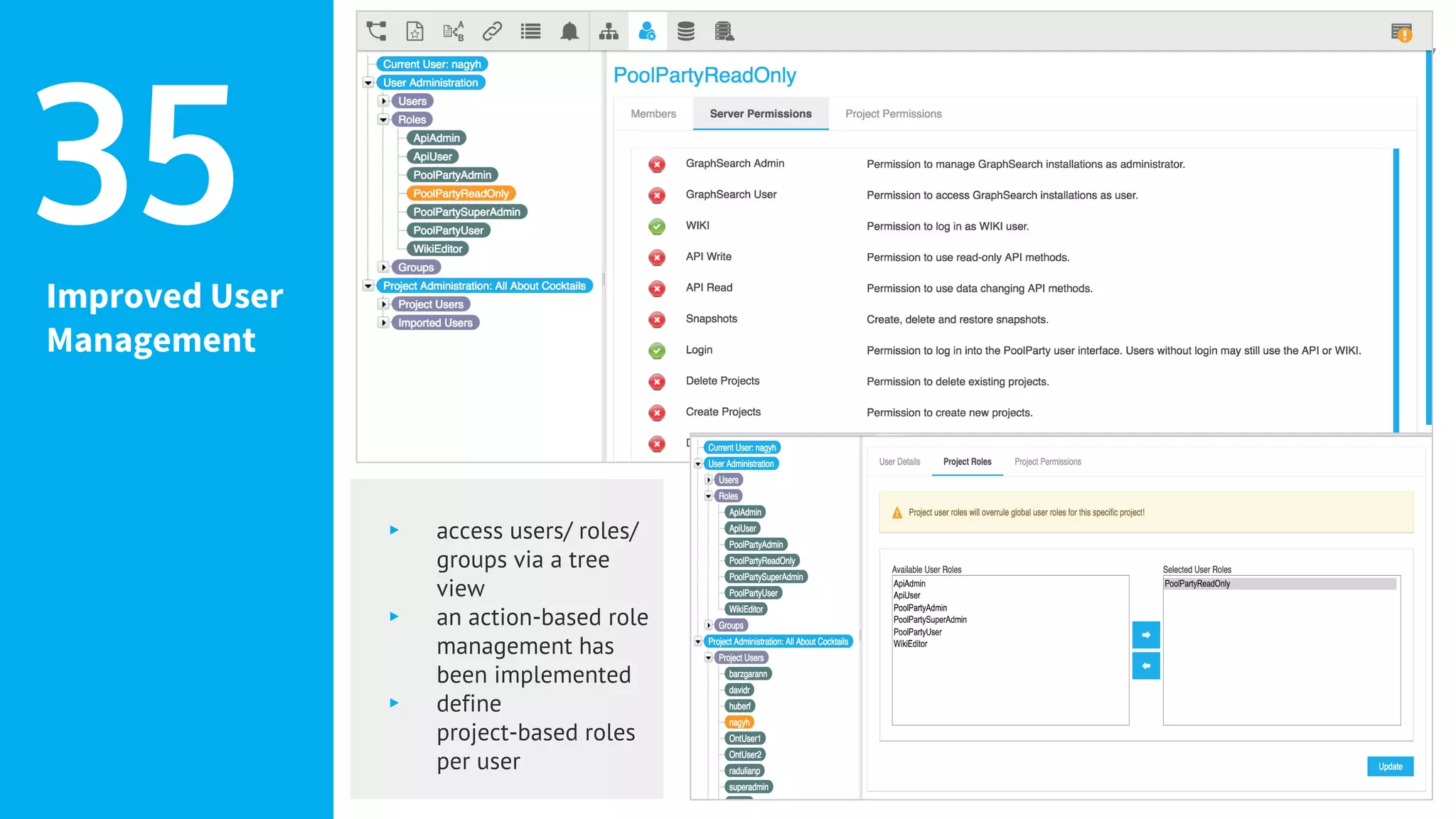Viewport: 1456px width, 819px height.
Task: Choose WikiEditor in Available User Roles list
Action: [910, 644]
